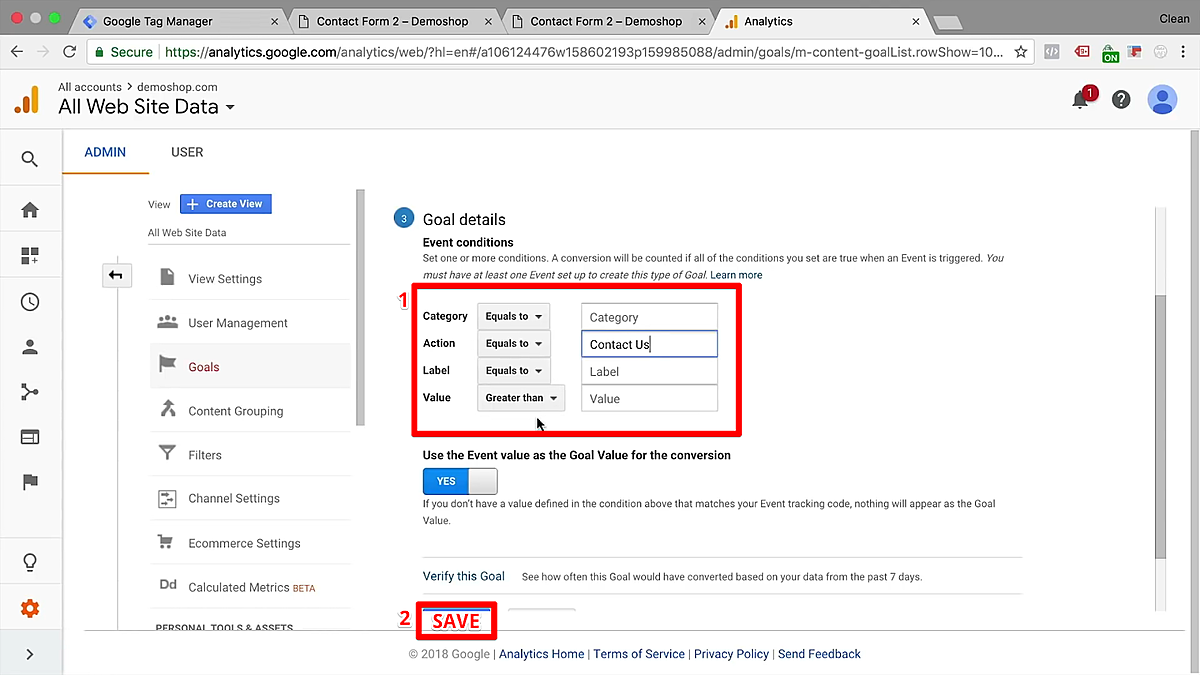This screenshot has width=1200, height=675.
Task: Open Value 'Greater than' dropdown
Action: click(x=521, y=398)
